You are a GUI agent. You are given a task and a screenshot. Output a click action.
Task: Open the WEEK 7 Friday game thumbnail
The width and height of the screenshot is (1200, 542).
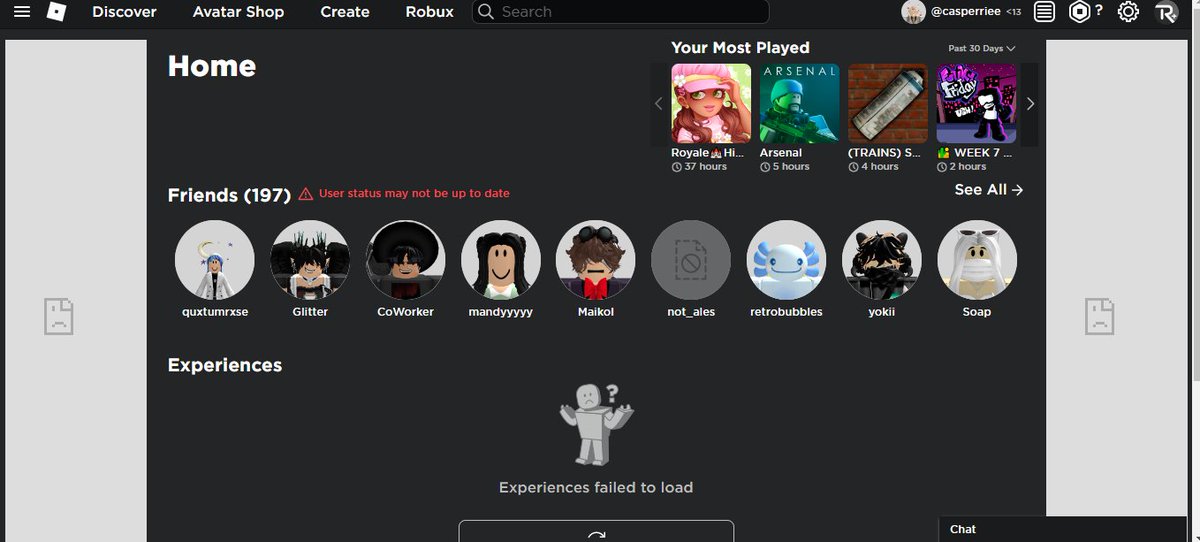point(977,104)
